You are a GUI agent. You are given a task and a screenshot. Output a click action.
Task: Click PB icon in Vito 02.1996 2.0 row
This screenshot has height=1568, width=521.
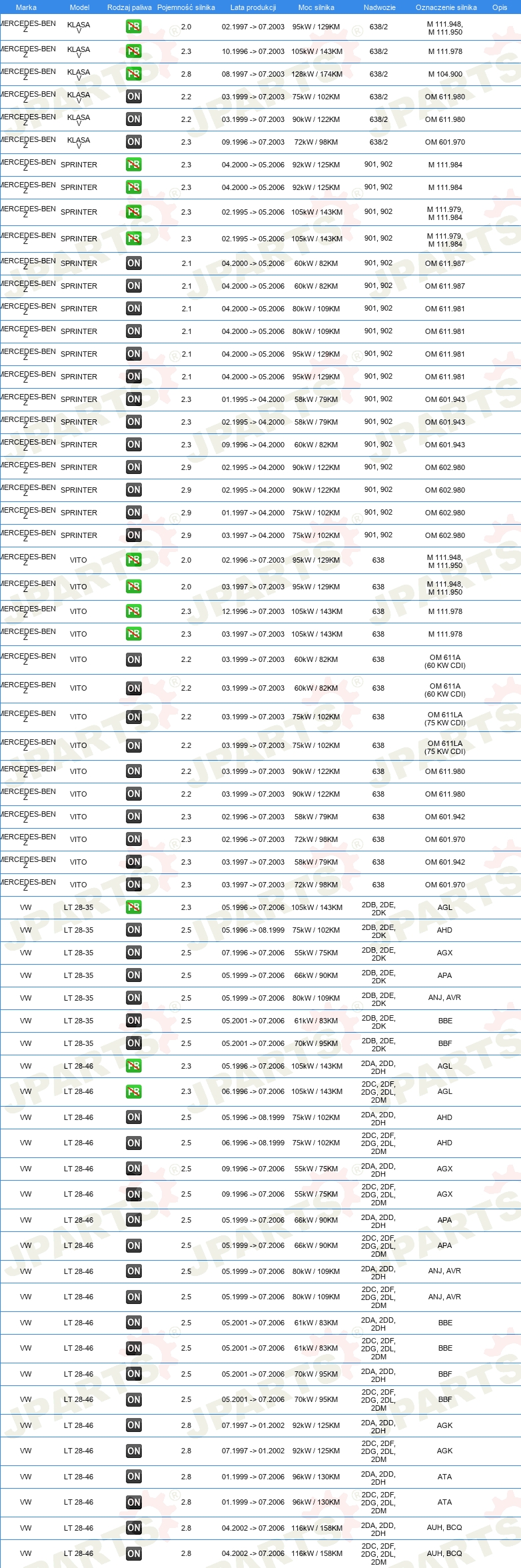pos(134,561)
